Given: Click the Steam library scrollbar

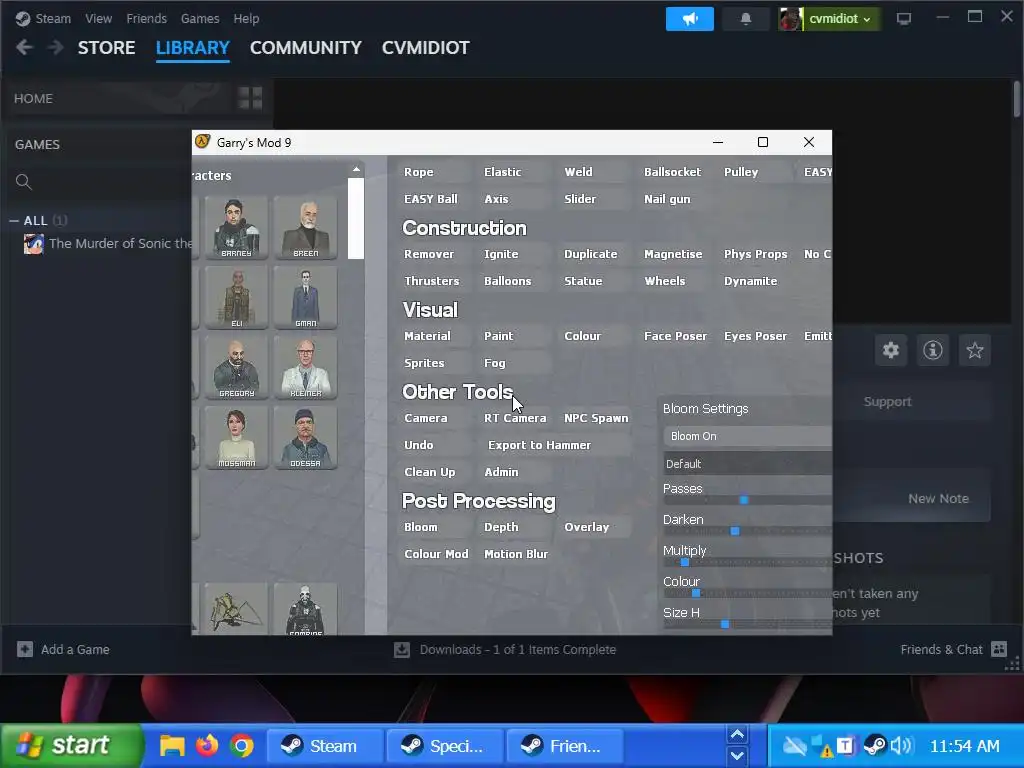Looking at the screenshot, I should pyautogui.click(x=1017, y=99).
